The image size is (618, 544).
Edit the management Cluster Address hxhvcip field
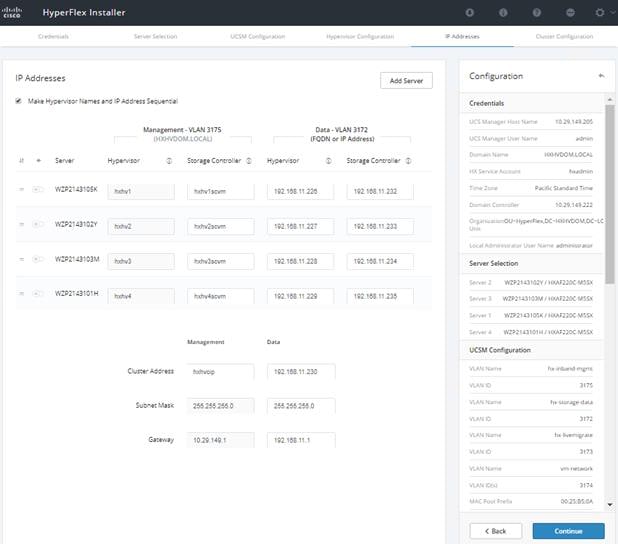tap(221, 371)
